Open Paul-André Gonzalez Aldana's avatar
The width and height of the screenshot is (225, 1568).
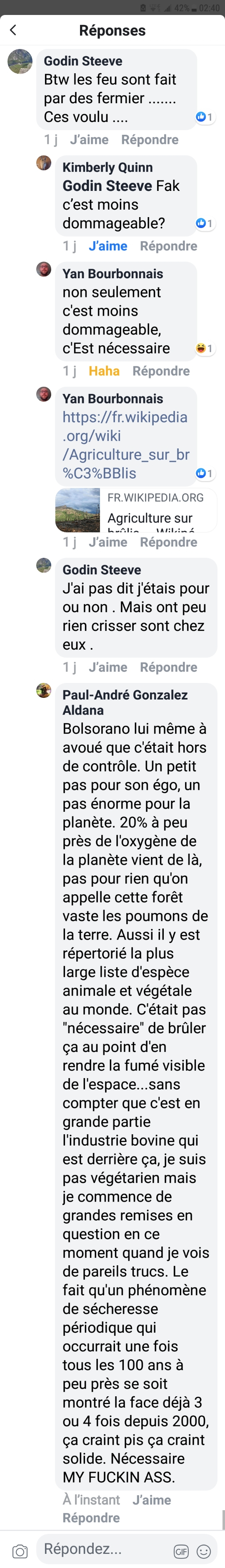tap(44, 690)
